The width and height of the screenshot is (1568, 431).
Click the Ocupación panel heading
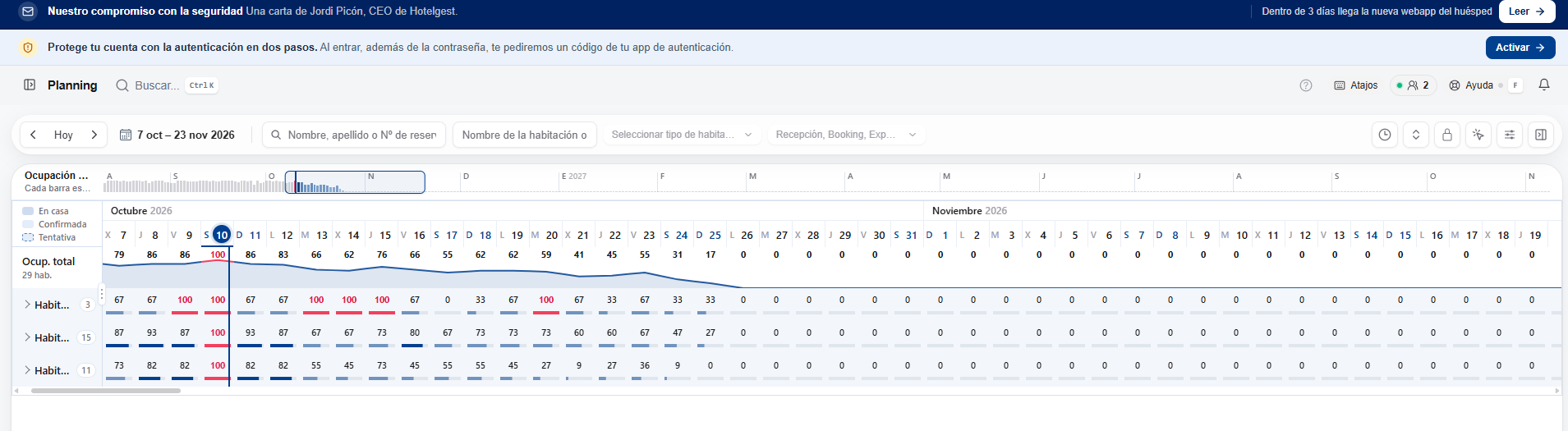coord(56,175)
